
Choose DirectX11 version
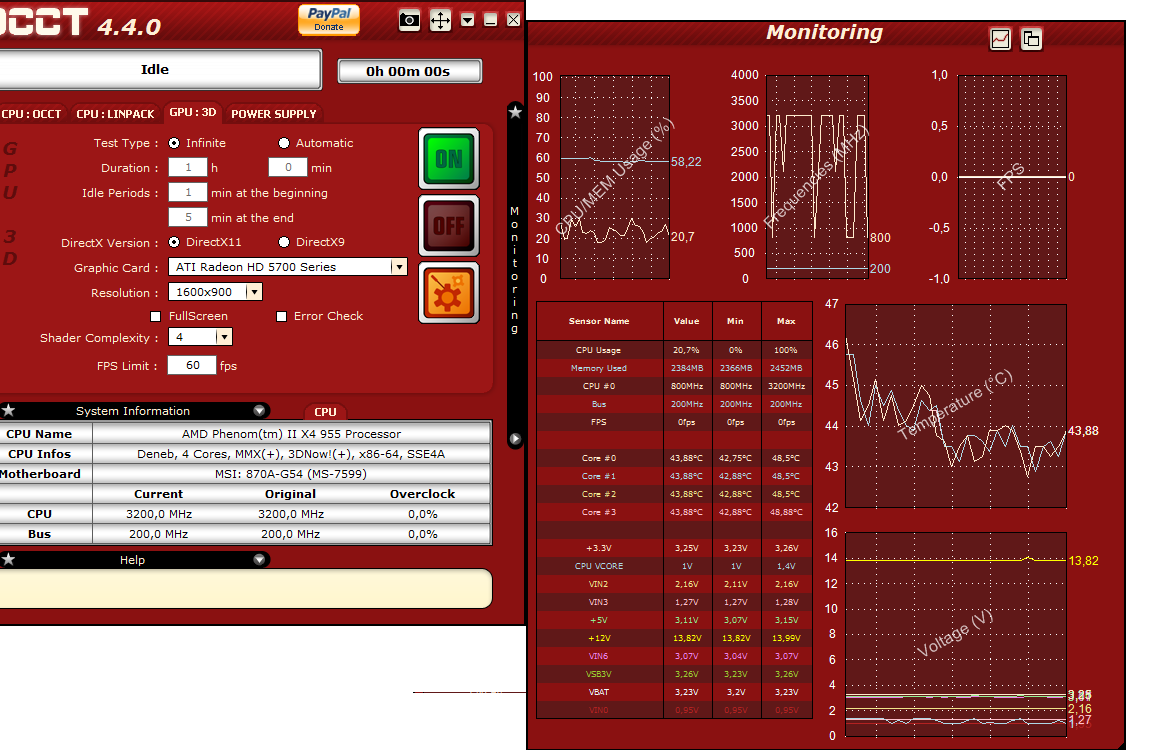174,242
